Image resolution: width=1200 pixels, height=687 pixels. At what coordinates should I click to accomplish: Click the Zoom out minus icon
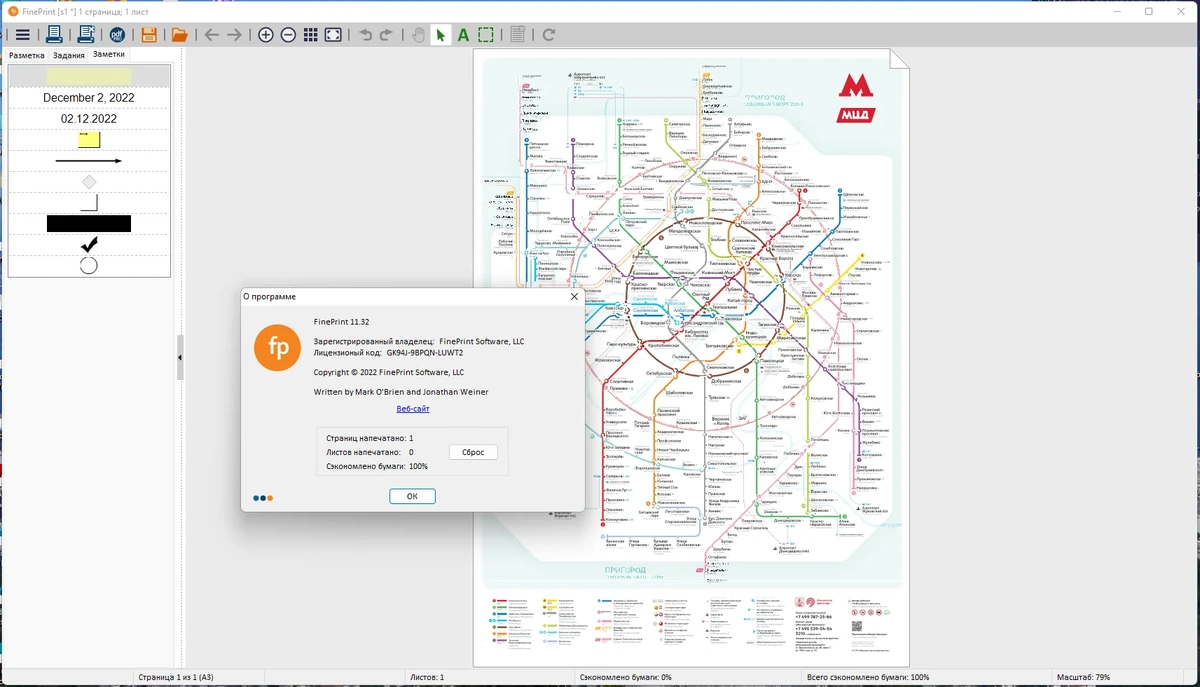[288, 35]
